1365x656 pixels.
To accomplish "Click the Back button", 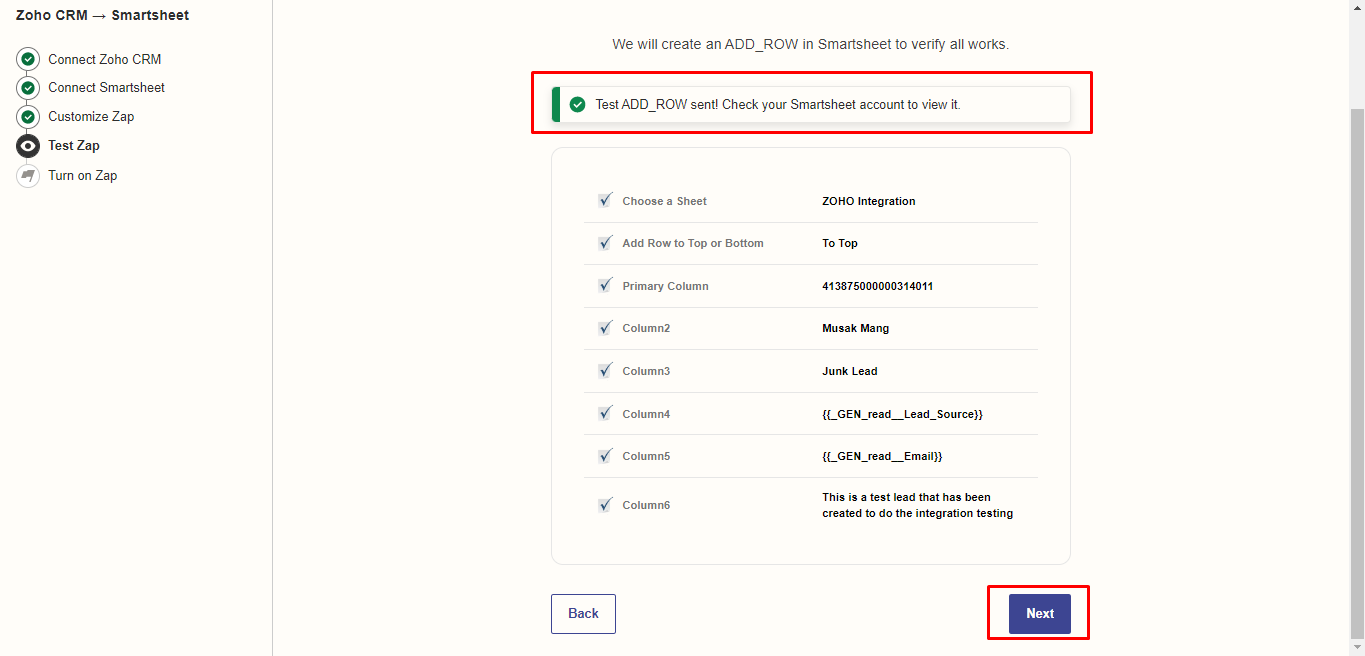I will point(583,614).
